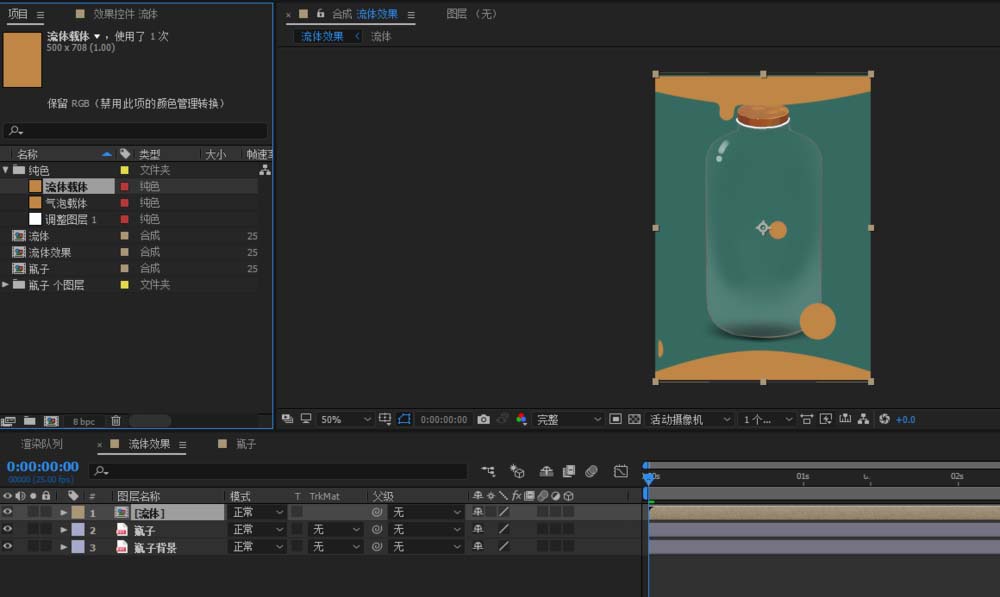
Task: Delete selected item with trash icon
Action: pyautogui.click(x=116, y=421)
